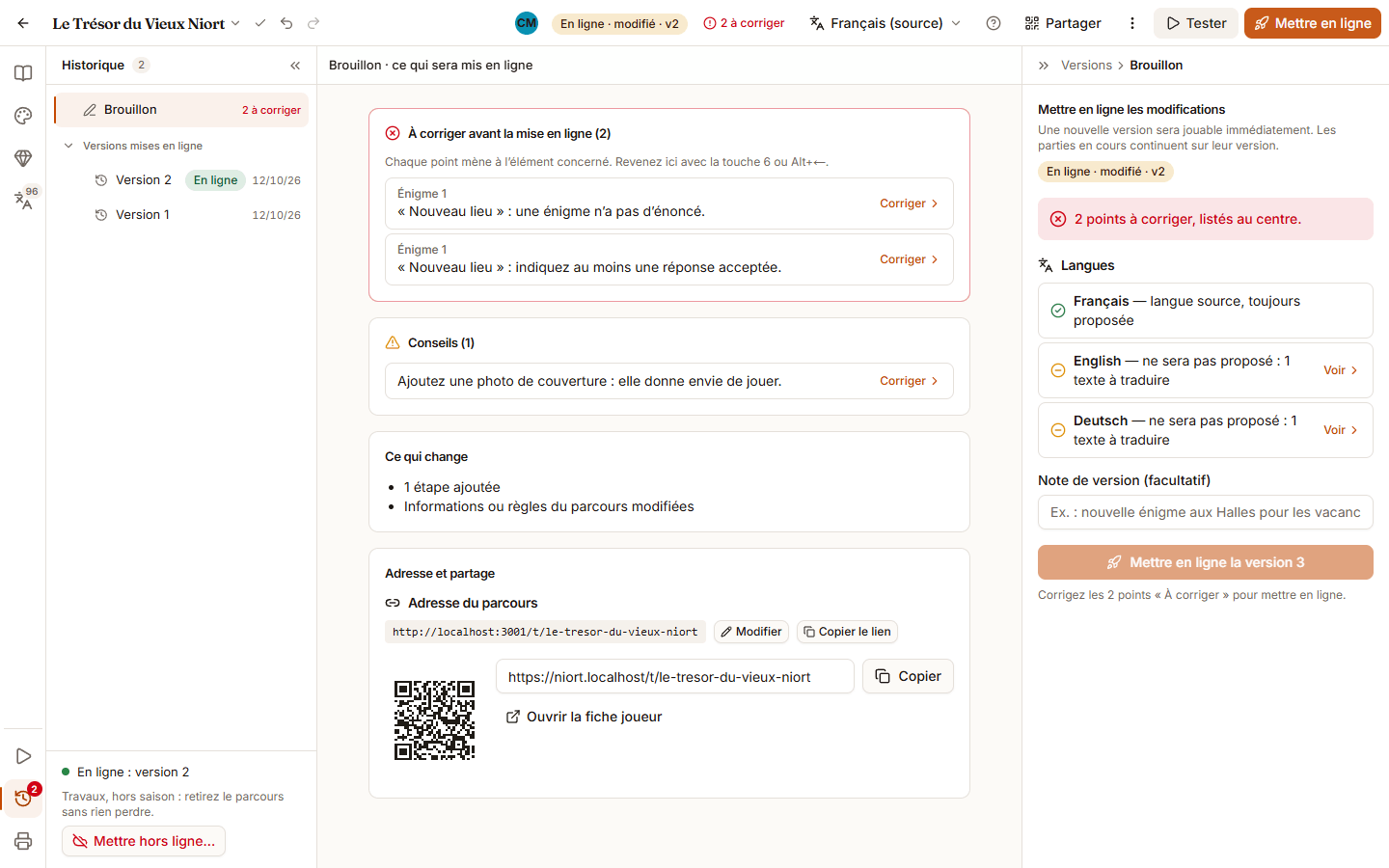Open the three-dot more options menu
Screen dimensions: 1389x868
click(x=1132, y=23)
